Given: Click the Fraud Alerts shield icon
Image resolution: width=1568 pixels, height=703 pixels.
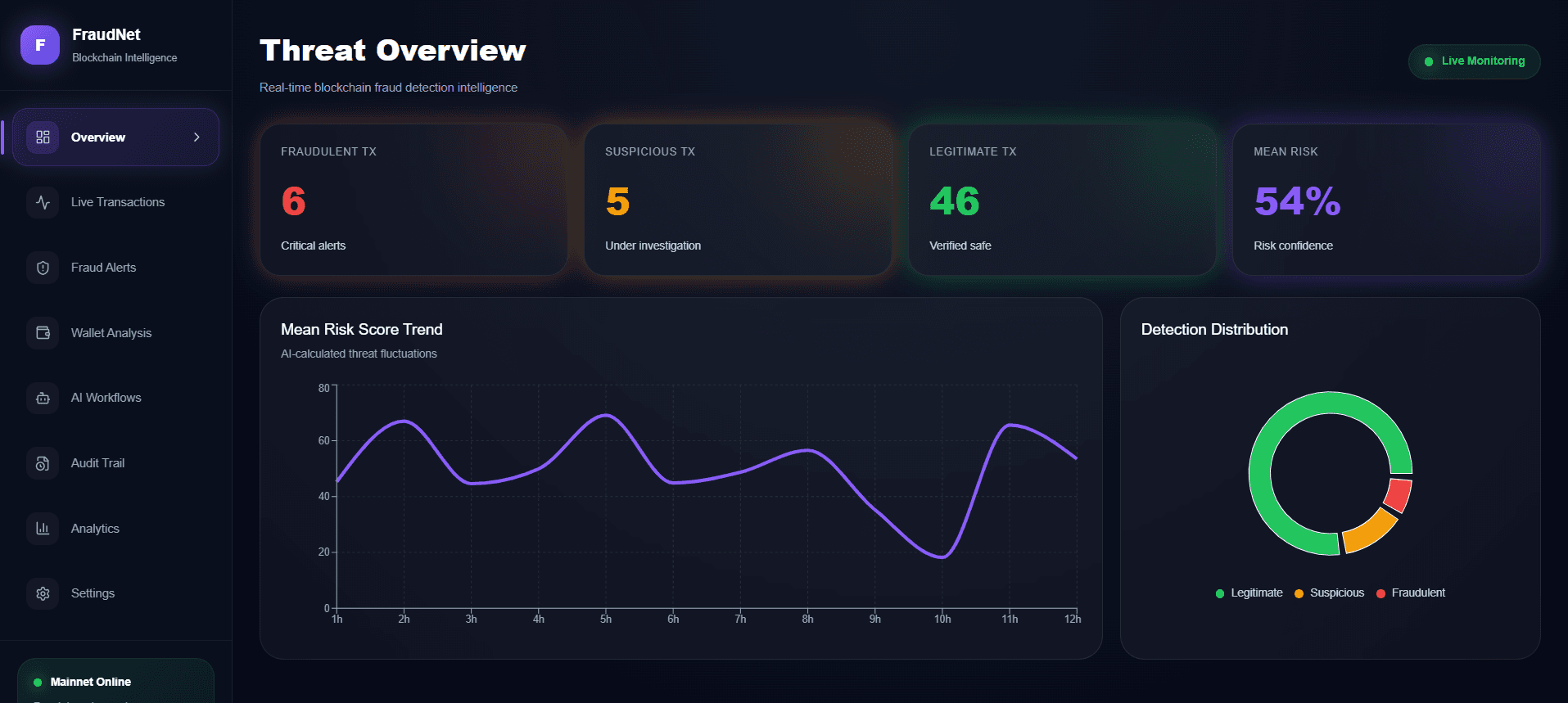Looking at the screenshot, I should pyautogui.click(x=43, y=268).
